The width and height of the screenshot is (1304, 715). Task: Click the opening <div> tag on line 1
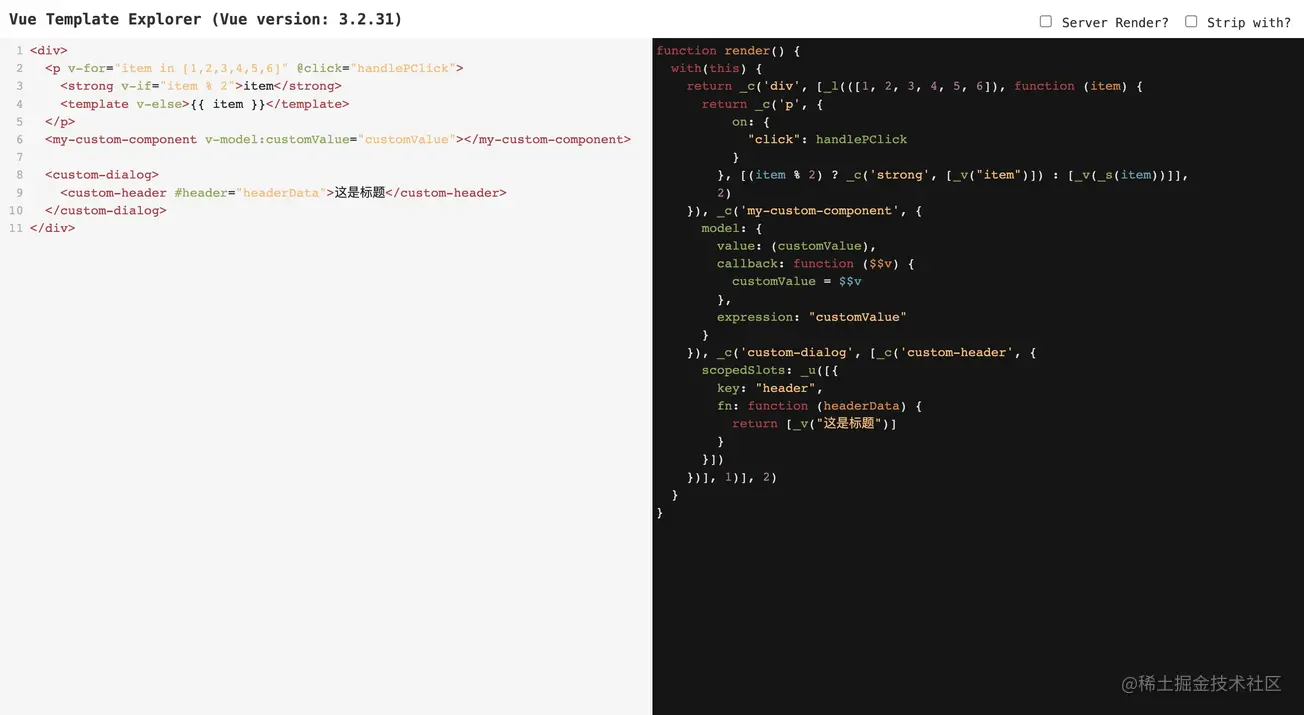(x=49, y=50)
